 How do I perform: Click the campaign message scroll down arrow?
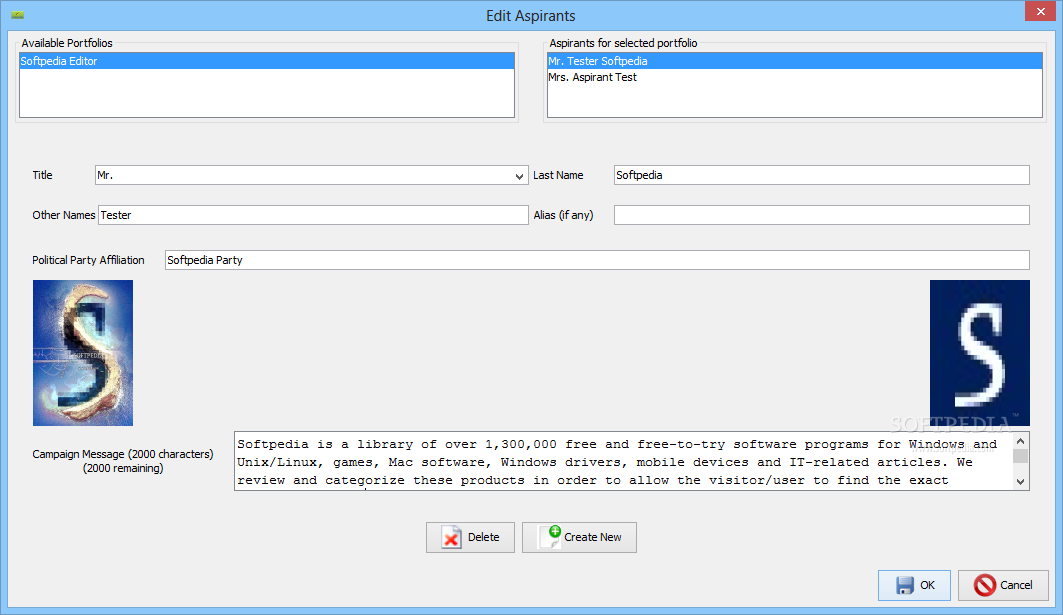coord(1021,481)
